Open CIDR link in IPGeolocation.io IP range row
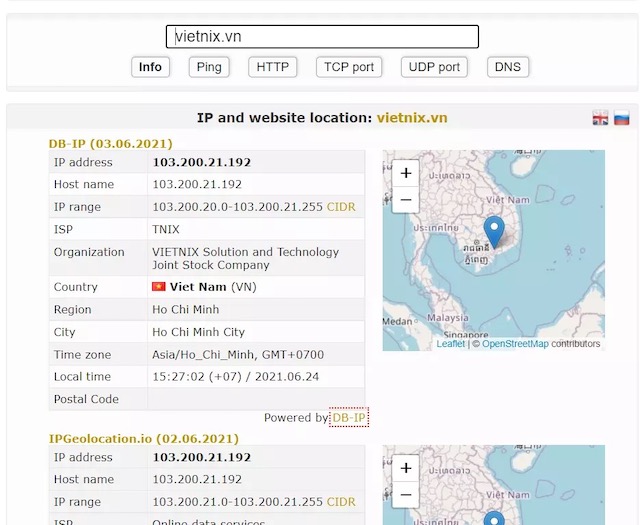 (341, 502)
